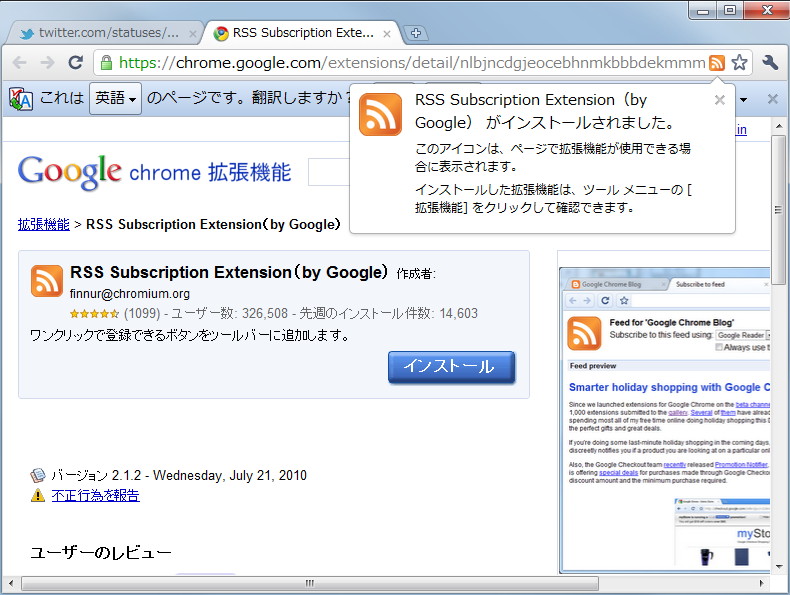Click the blue インストール button

(x=451, y=367)
